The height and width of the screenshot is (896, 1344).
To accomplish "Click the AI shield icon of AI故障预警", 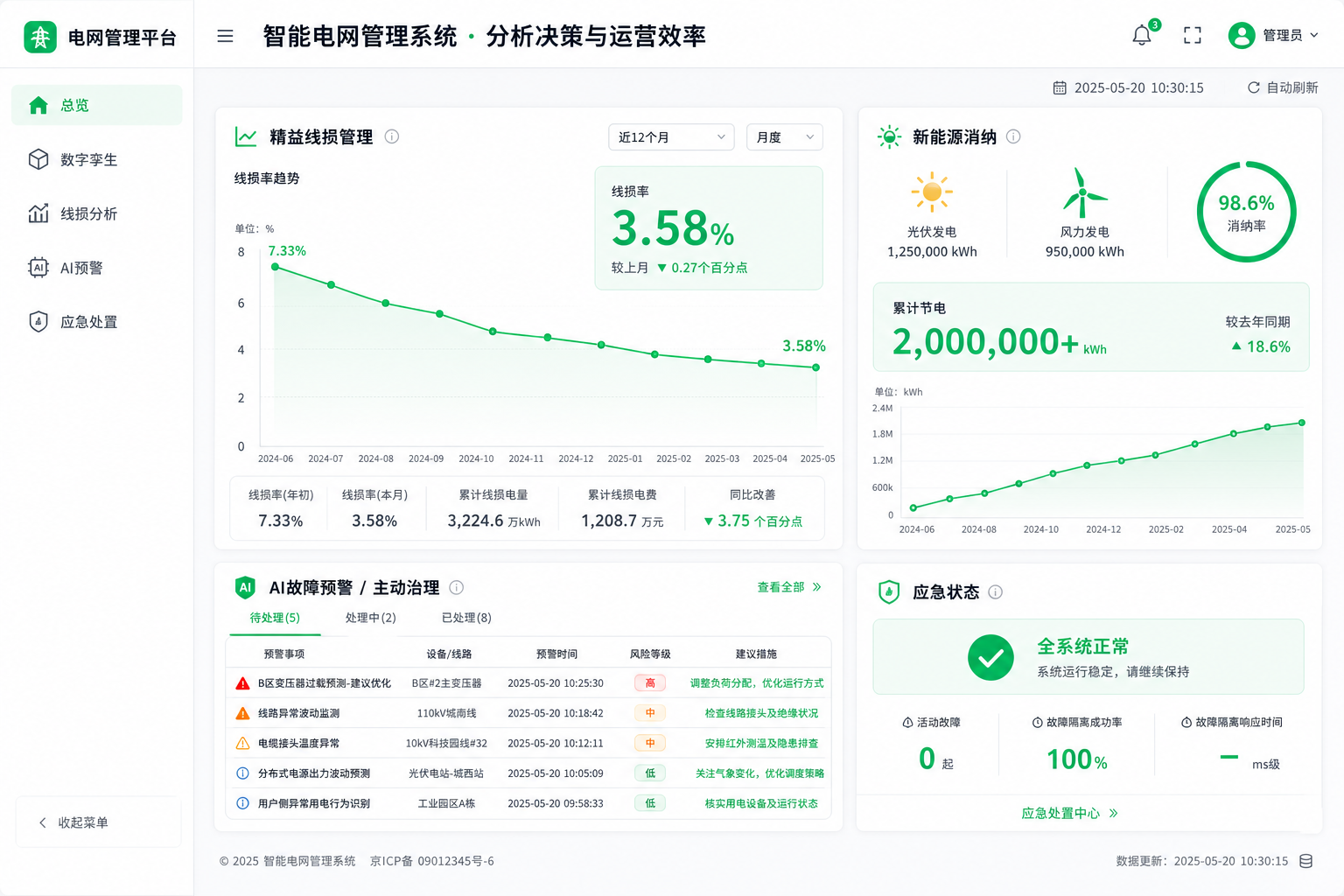I will pos(245,587).
